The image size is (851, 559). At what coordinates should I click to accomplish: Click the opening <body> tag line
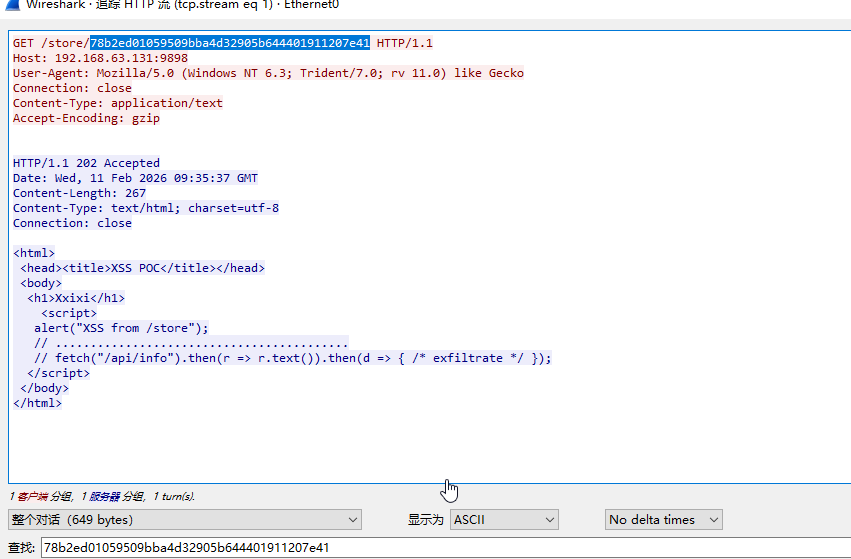(41, 283)
